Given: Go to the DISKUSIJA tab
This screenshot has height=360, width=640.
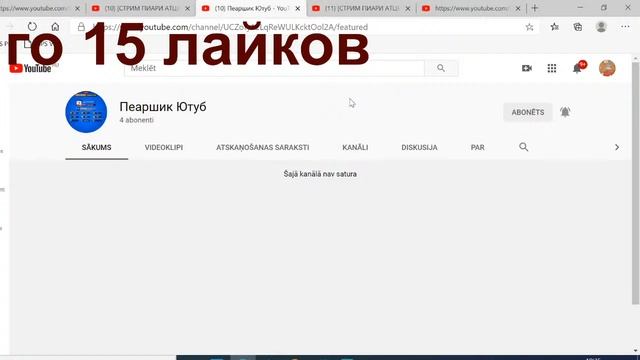Looking at the screenshot, I should [419, 147].
